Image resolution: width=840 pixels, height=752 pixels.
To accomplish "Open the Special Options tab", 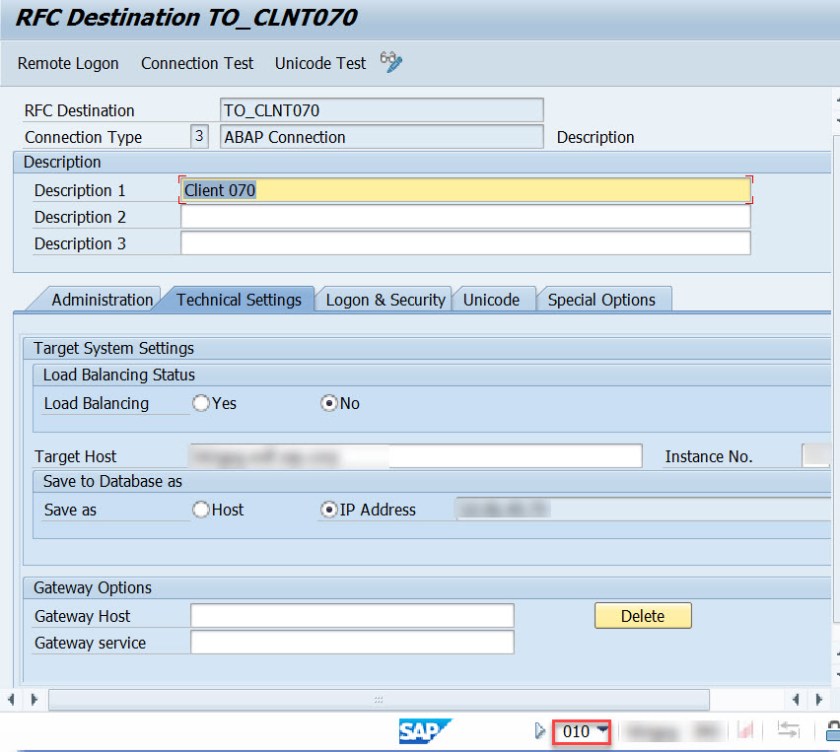I will pyautogui.click(x=601, y=300).
